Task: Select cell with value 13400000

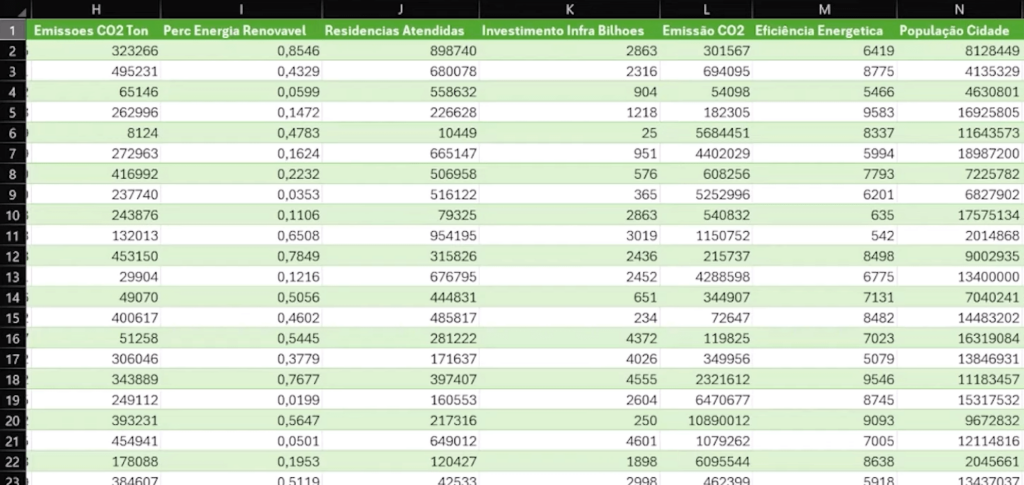Action: click(960, 277)
